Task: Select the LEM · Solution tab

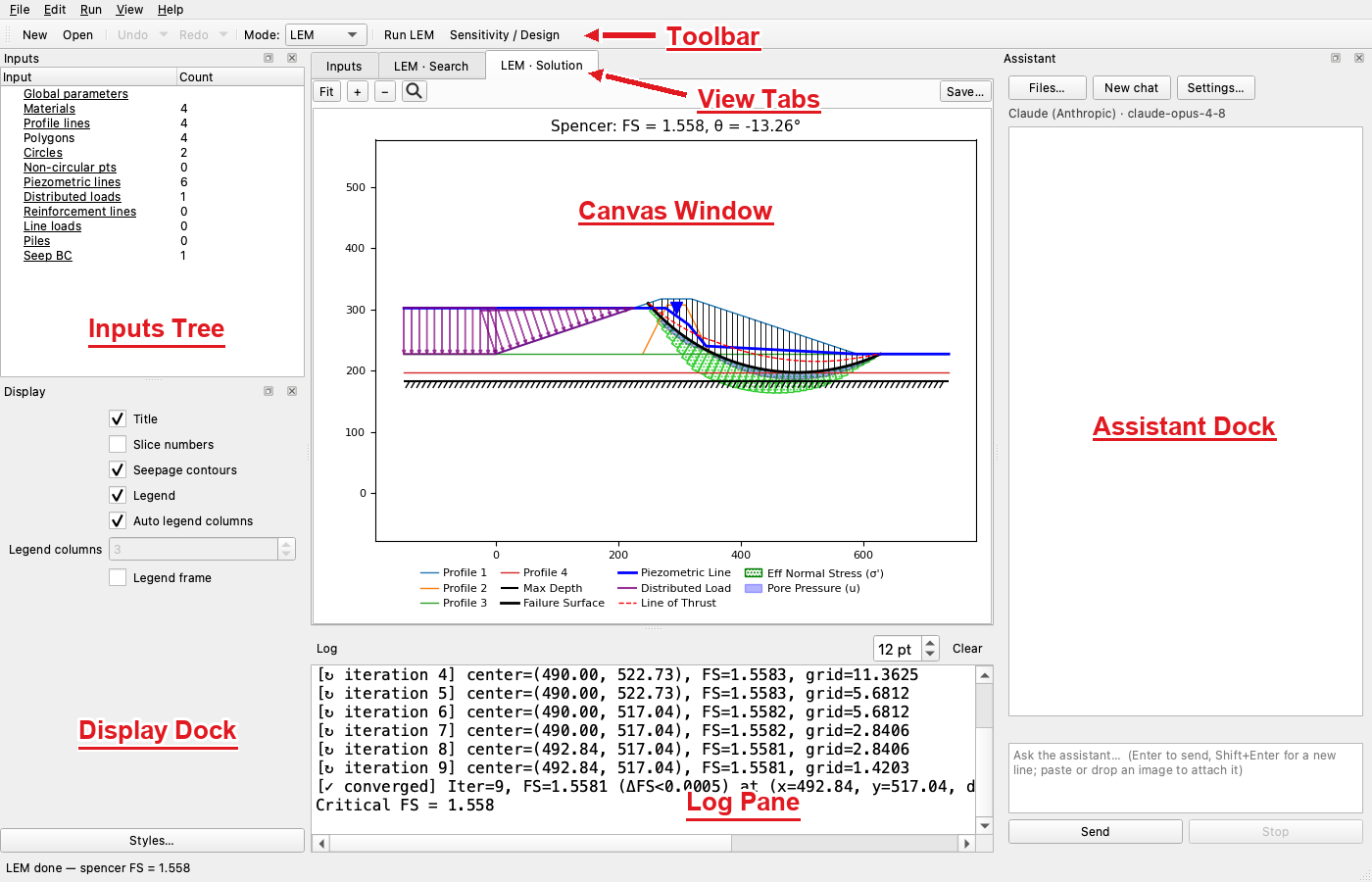Action: pos(541,66)
